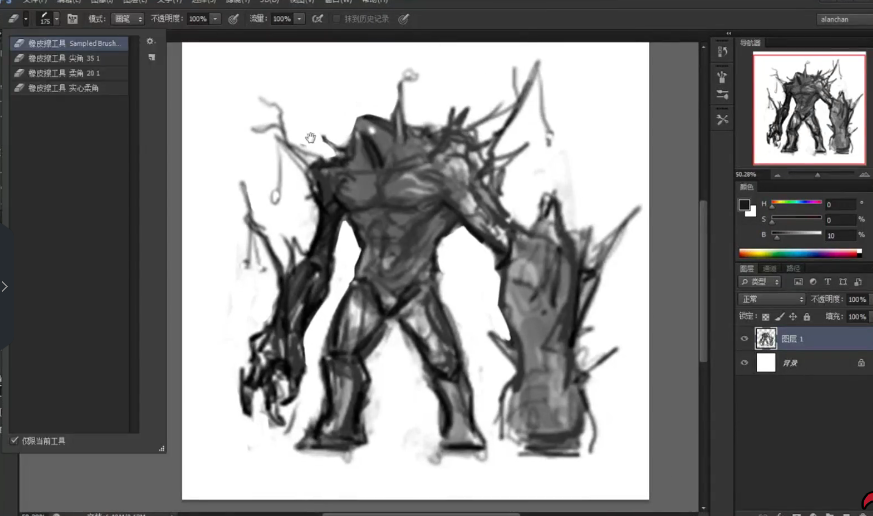Screen dimensions: 873x516
Task: Toggle the type layers filter T icon
Action: (x=828, y=282)
